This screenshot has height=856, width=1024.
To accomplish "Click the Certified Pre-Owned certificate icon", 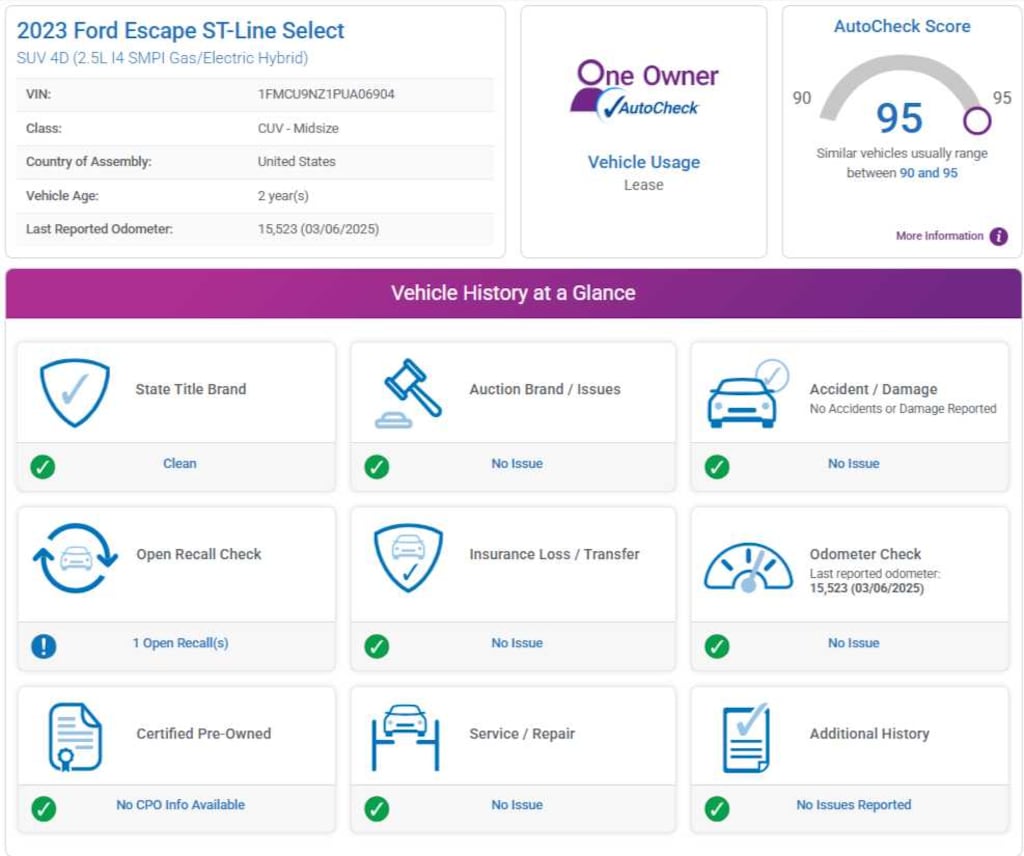I will 75,737.
